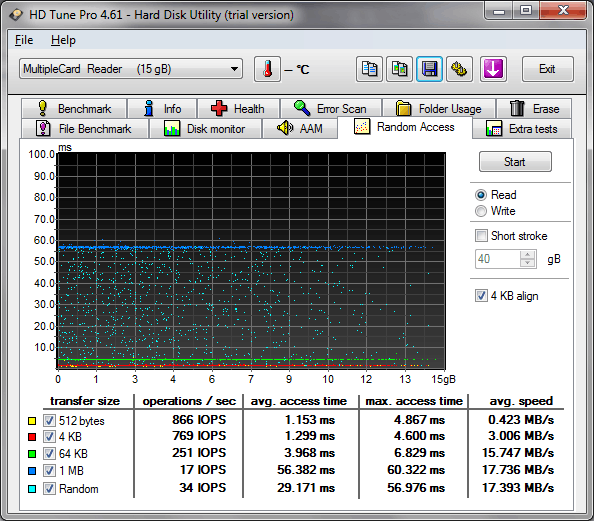Image resolution: width=594 pixels, height=521 pixels.
Task: Select the Write radio button
Action: tap(481, 211)
